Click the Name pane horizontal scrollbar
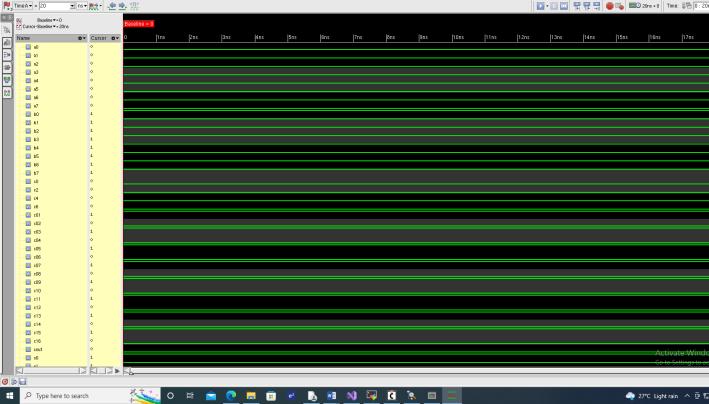Screen dimensions: 709x404 tap(51, 371)
